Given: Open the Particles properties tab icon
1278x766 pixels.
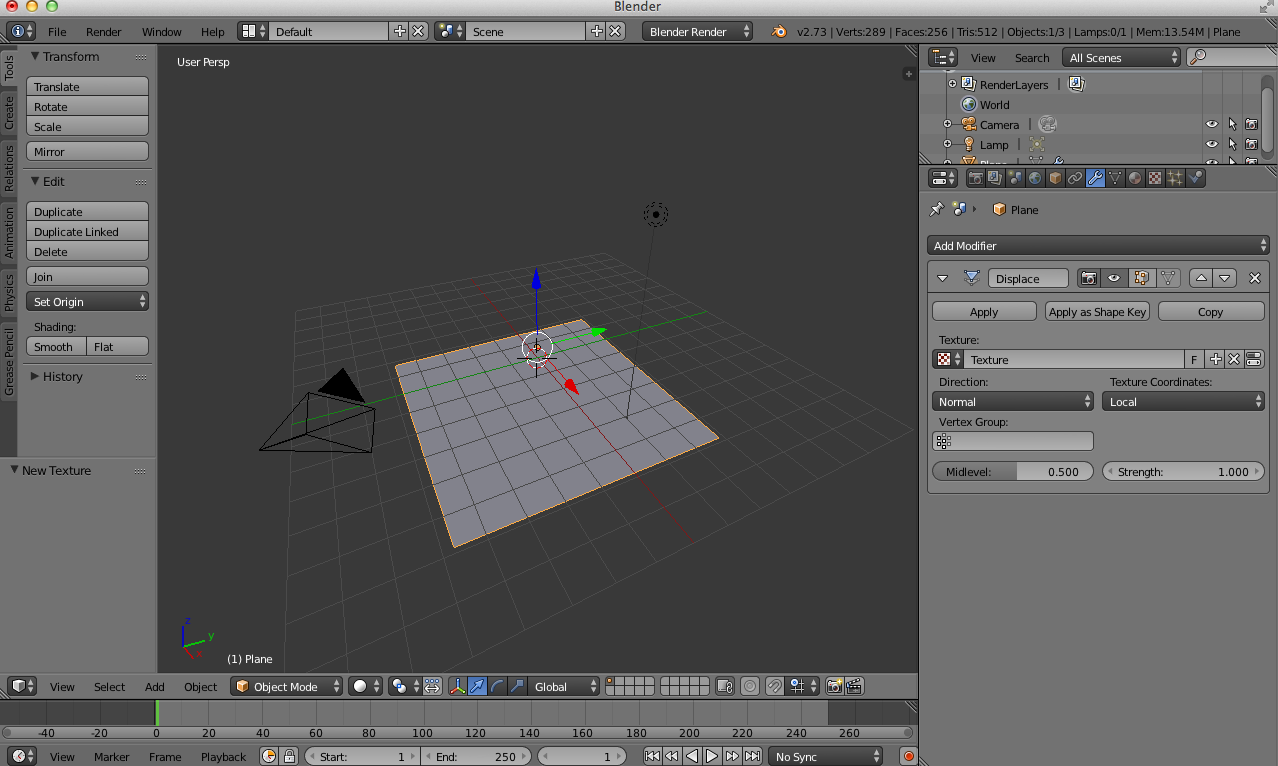Looking at the screenshot, I should pyautogui.click(x=1175, y=178).
